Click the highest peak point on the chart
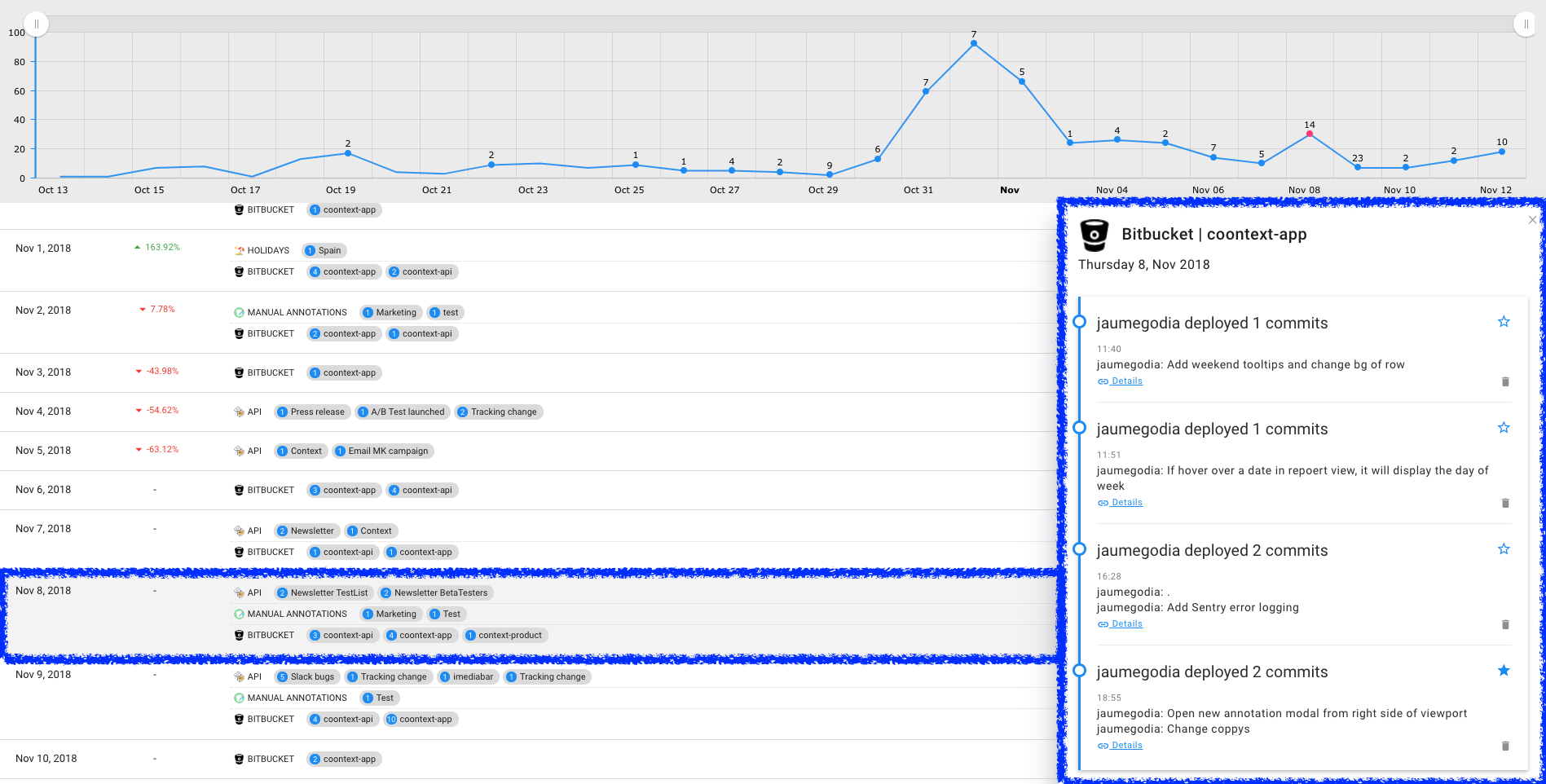The image size is (1546, 784). [x=974, y=44]
